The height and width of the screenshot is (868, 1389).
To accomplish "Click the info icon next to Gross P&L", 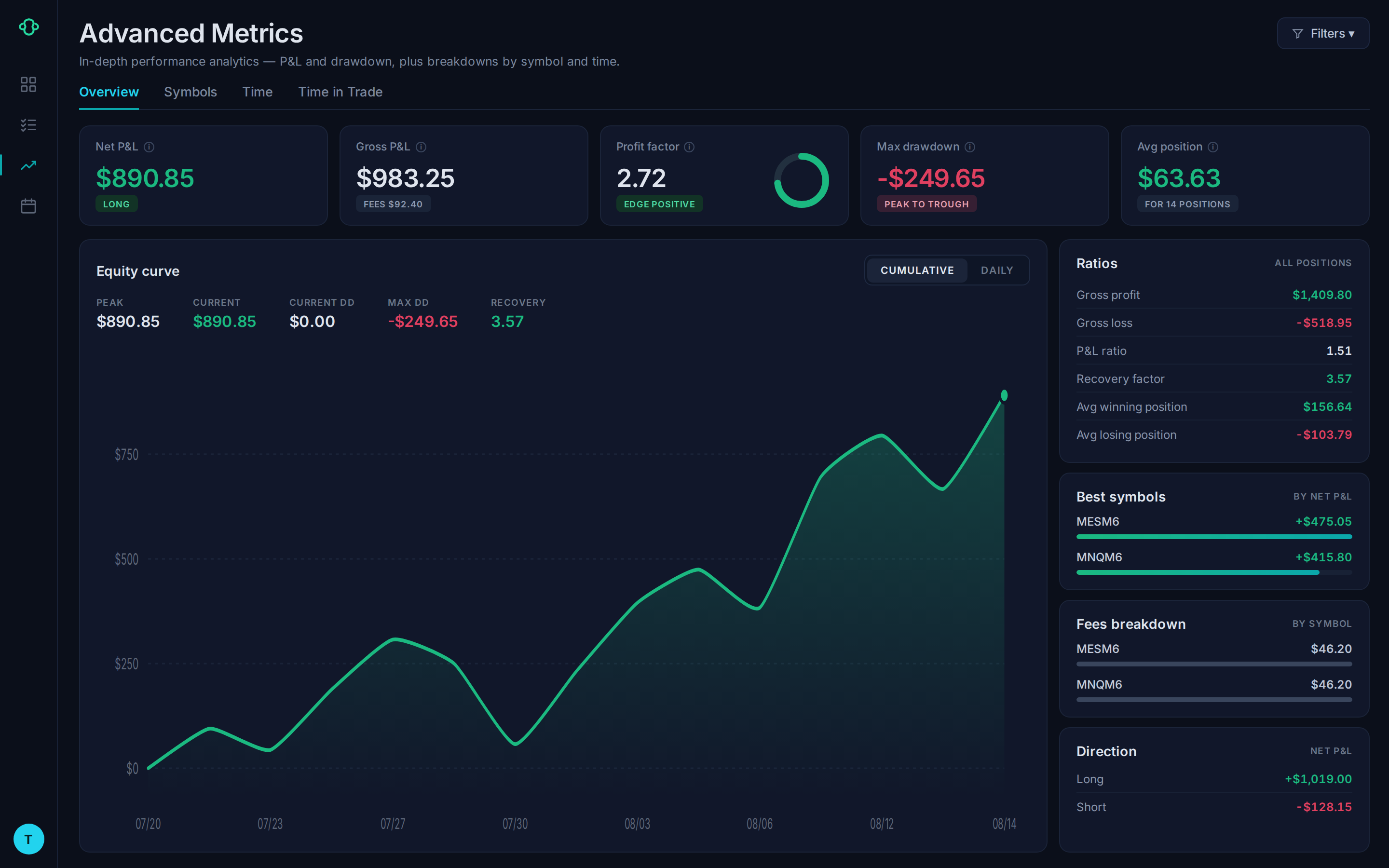I will (x=421, y=147).
